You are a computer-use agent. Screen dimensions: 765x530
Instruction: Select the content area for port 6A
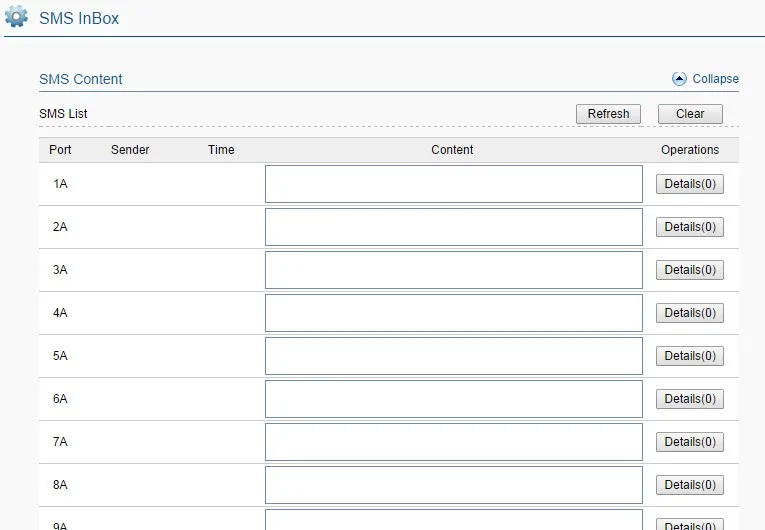pyautogui.click(x=453, y=399)
